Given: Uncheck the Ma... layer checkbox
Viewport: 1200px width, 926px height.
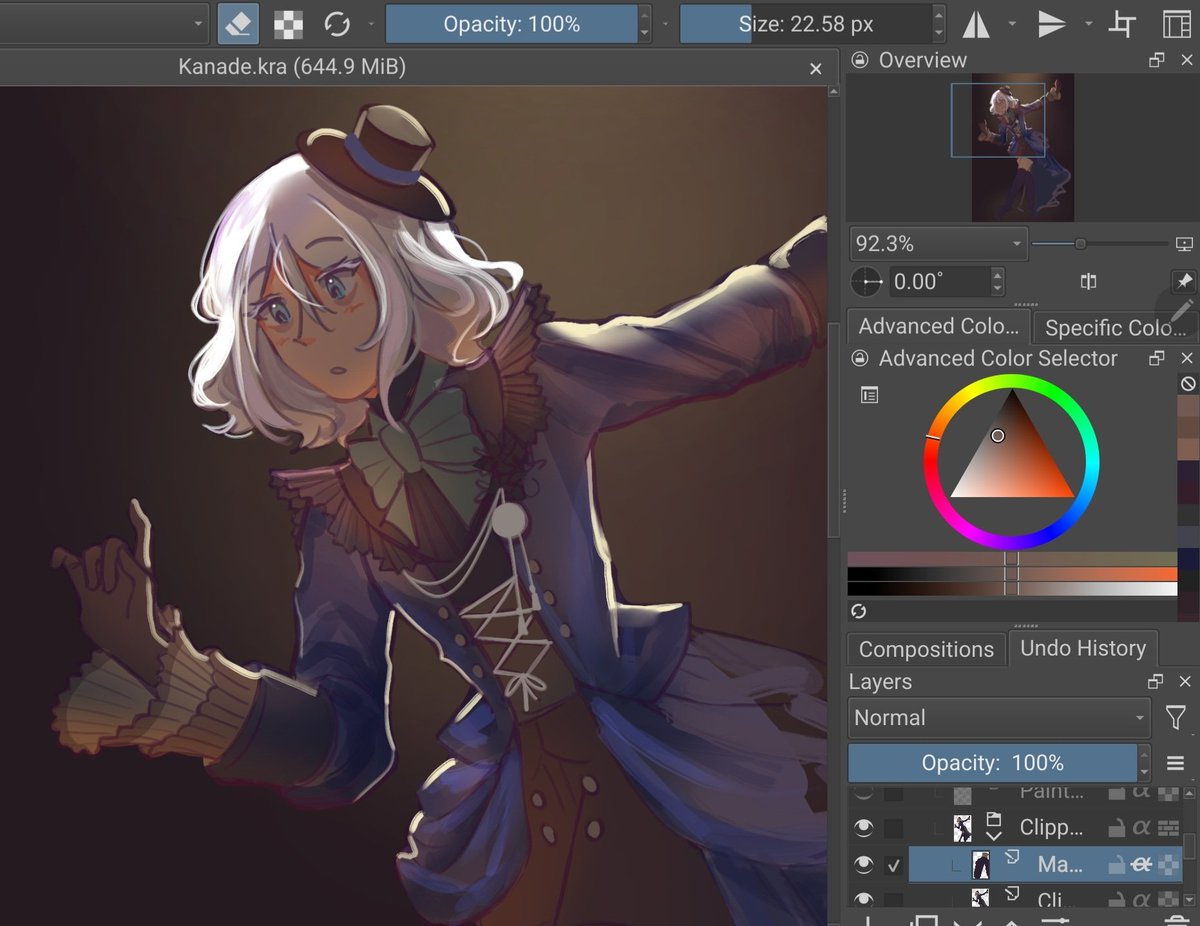Looking at the screenshot, I should pyautogui.click(x=894, y=866).
